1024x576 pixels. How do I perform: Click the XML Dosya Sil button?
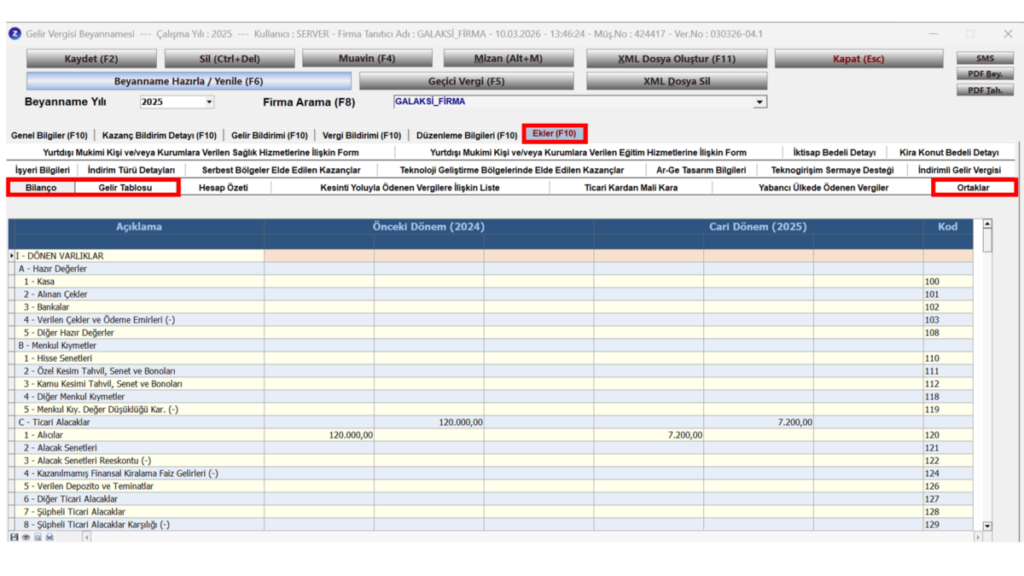[677, 82]
